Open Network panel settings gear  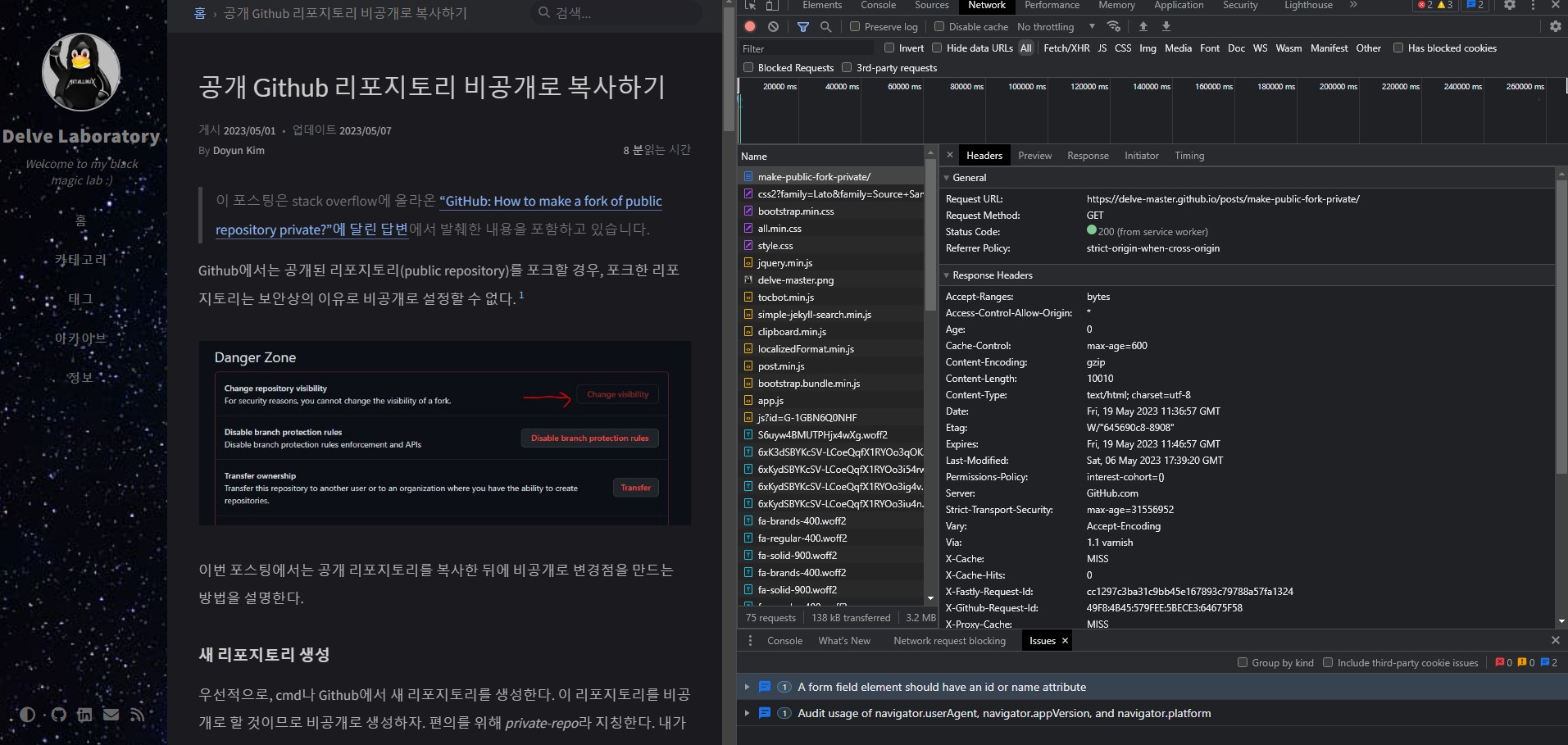pos(1555,26)
